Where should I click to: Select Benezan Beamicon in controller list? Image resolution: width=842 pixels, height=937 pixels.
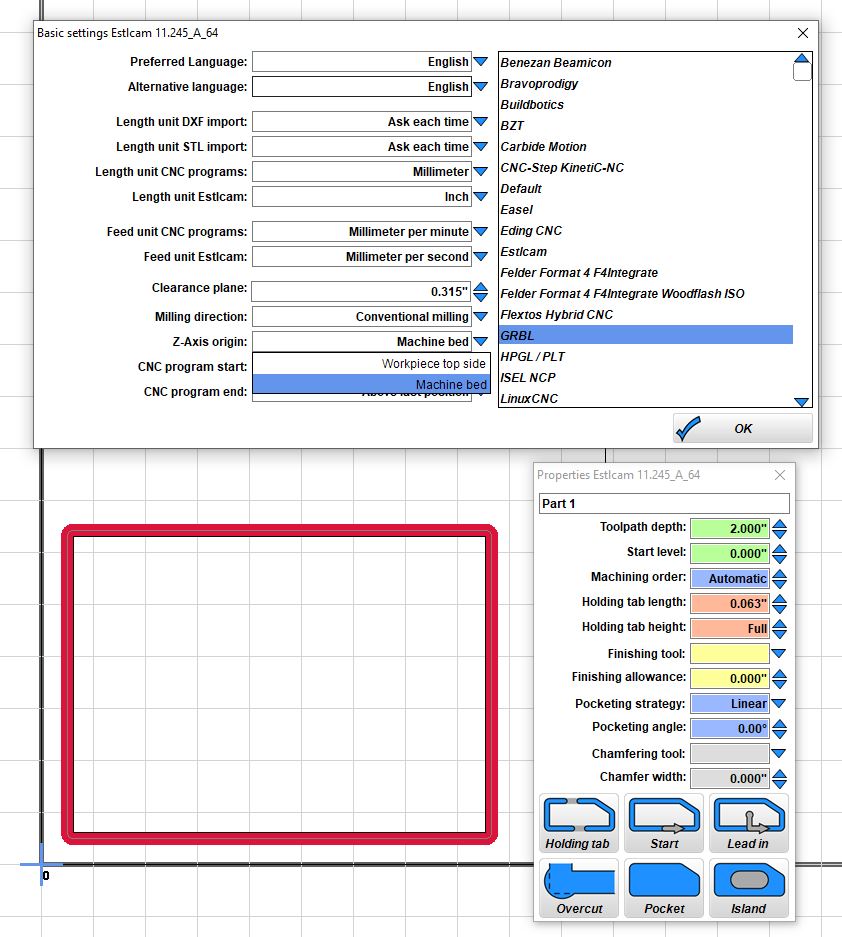coord(646,63)
